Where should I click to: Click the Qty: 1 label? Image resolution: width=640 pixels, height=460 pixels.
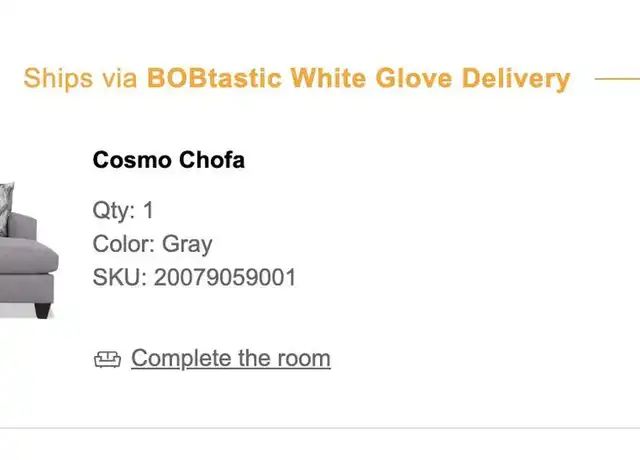(123, 211)
